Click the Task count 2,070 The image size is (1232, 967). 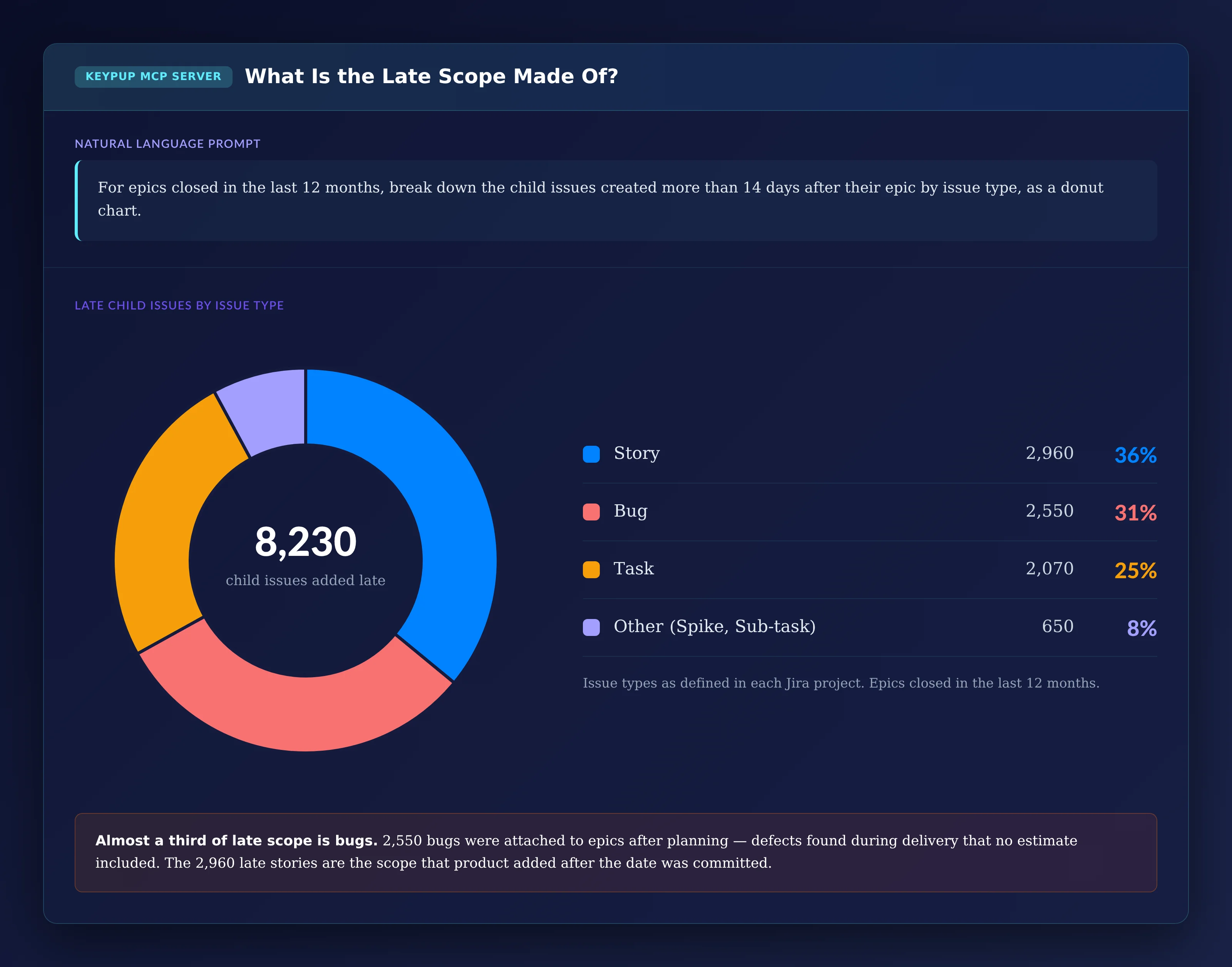coord(1050,569)
